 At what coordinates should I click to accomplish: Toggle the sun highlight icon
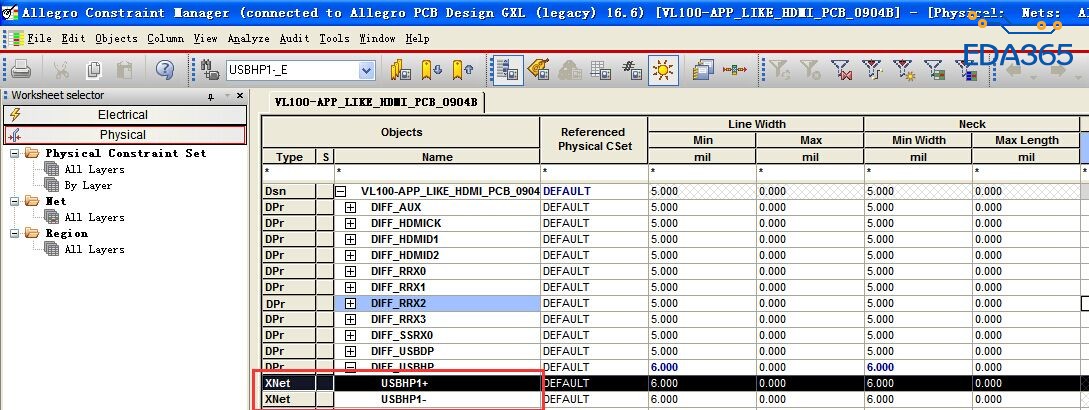pos(663,70)
